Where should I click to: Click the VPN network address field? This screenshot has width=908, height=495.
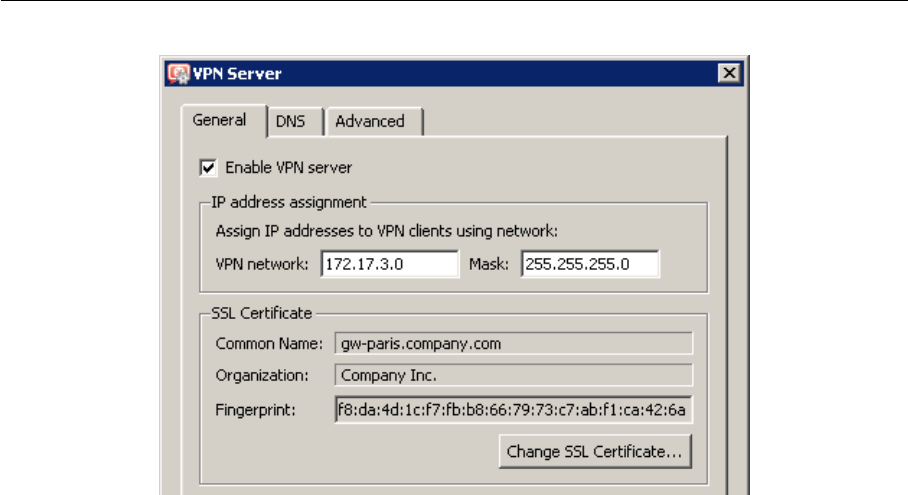point(389,264)
